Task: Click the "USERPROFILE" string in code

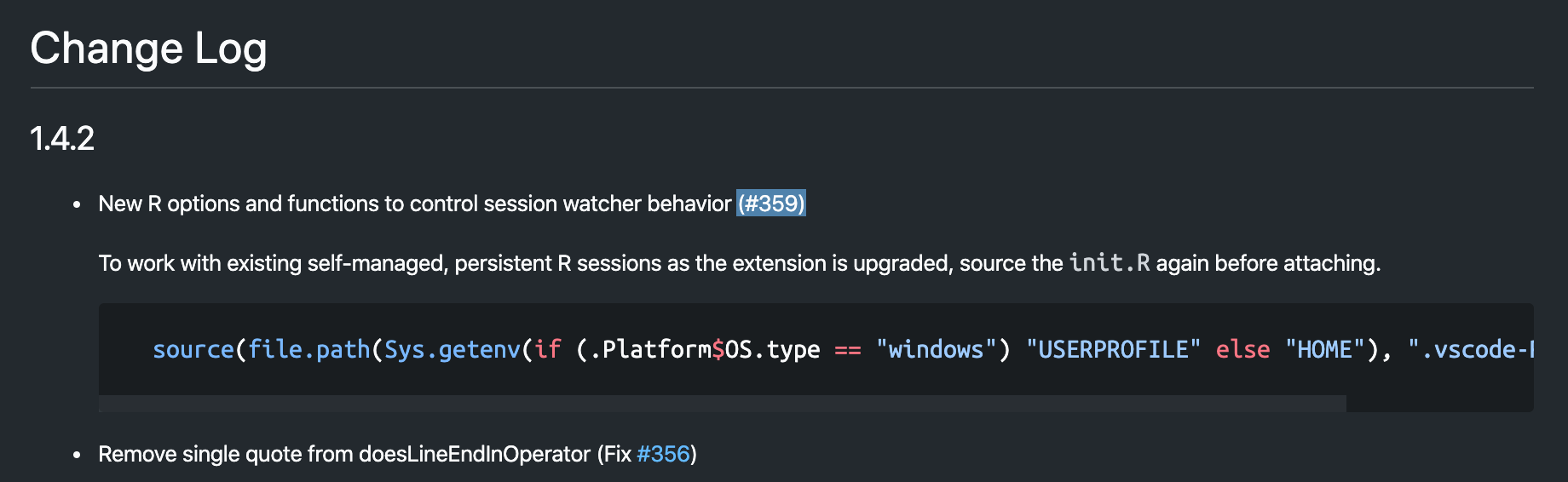Action: click(x=1113, y=350)
